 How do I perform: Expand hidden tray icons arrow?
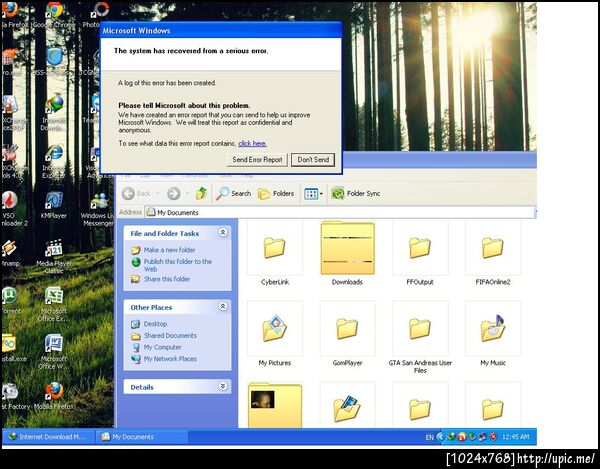pos(440,436)
